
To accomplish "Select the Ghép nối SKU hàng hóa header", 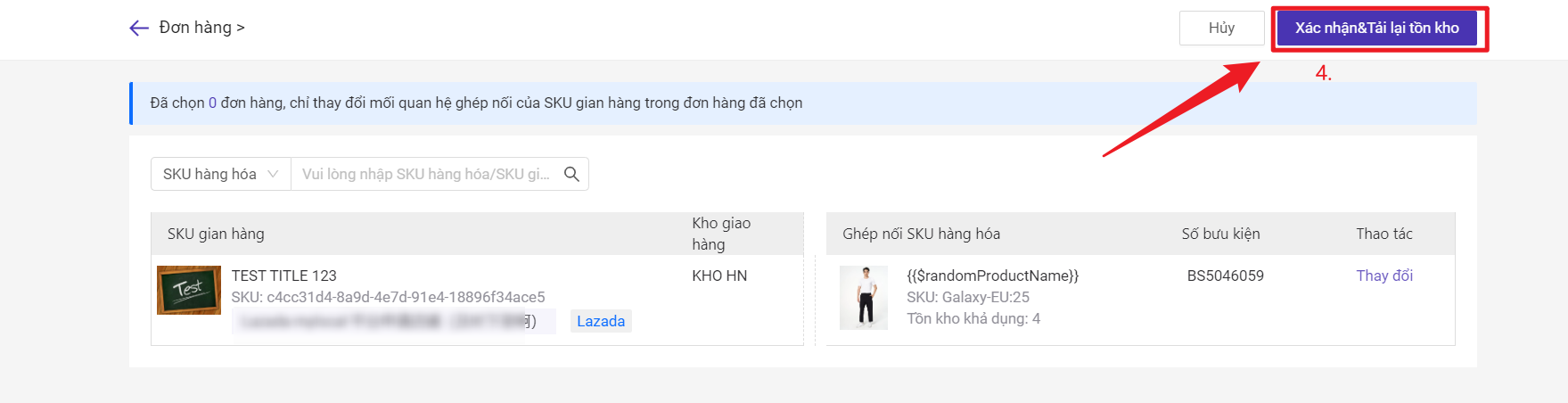I will tap(922, 234).
